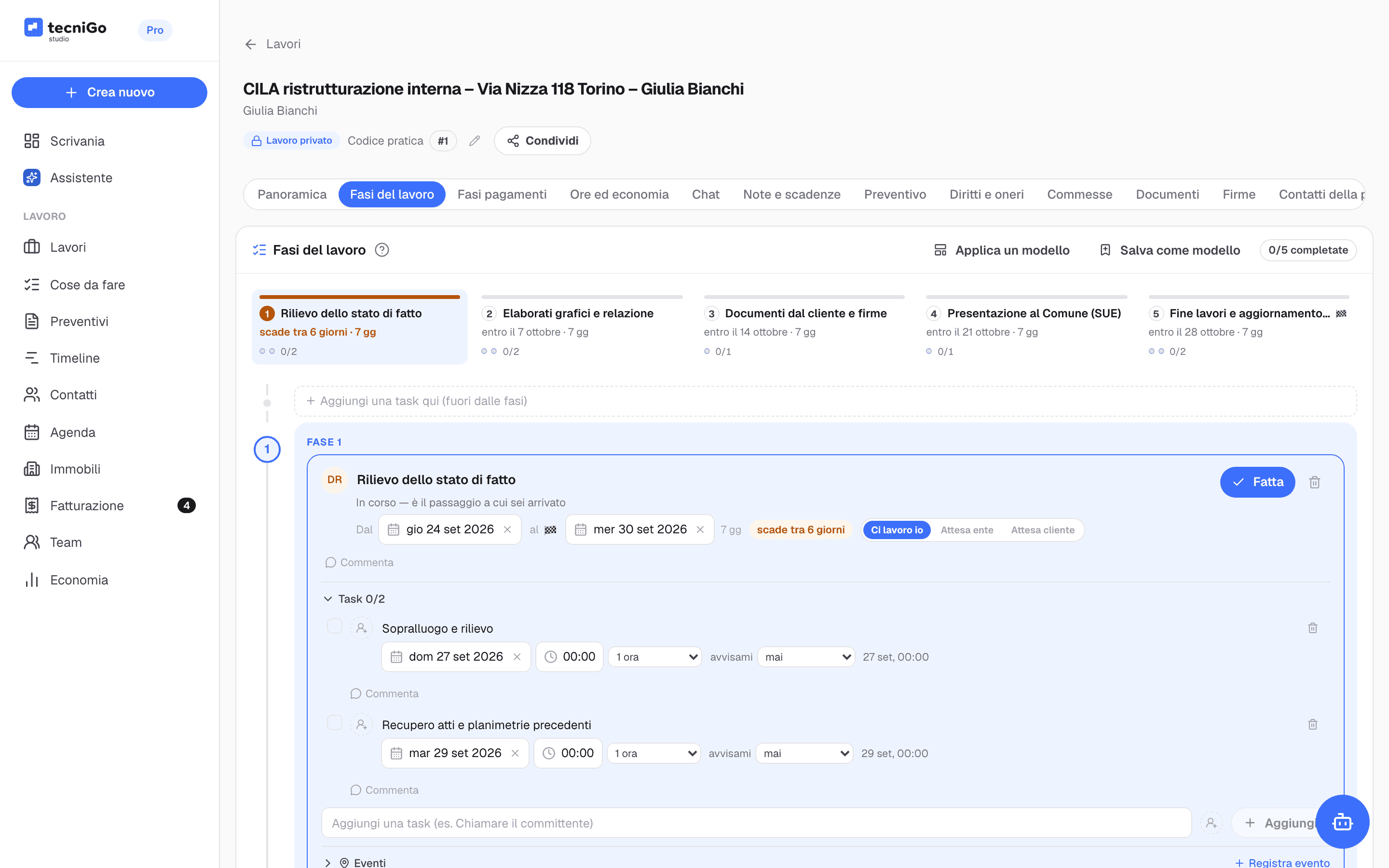Assign a person to Sopralluogo e rilievo
The image size is (1389, 868).
pos(362,628)
